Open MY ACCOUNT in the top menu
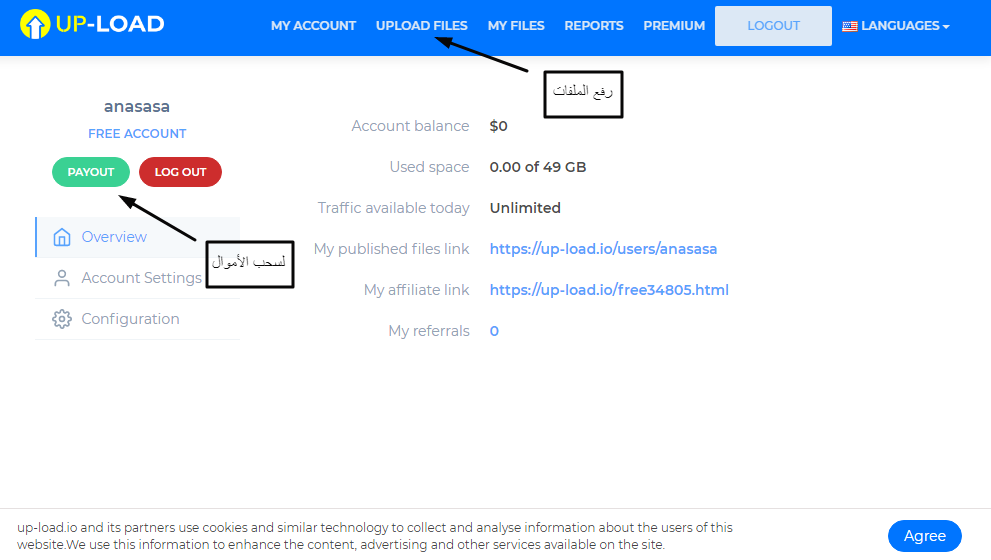This screenshot has height=560, width=991. [313, 26]
